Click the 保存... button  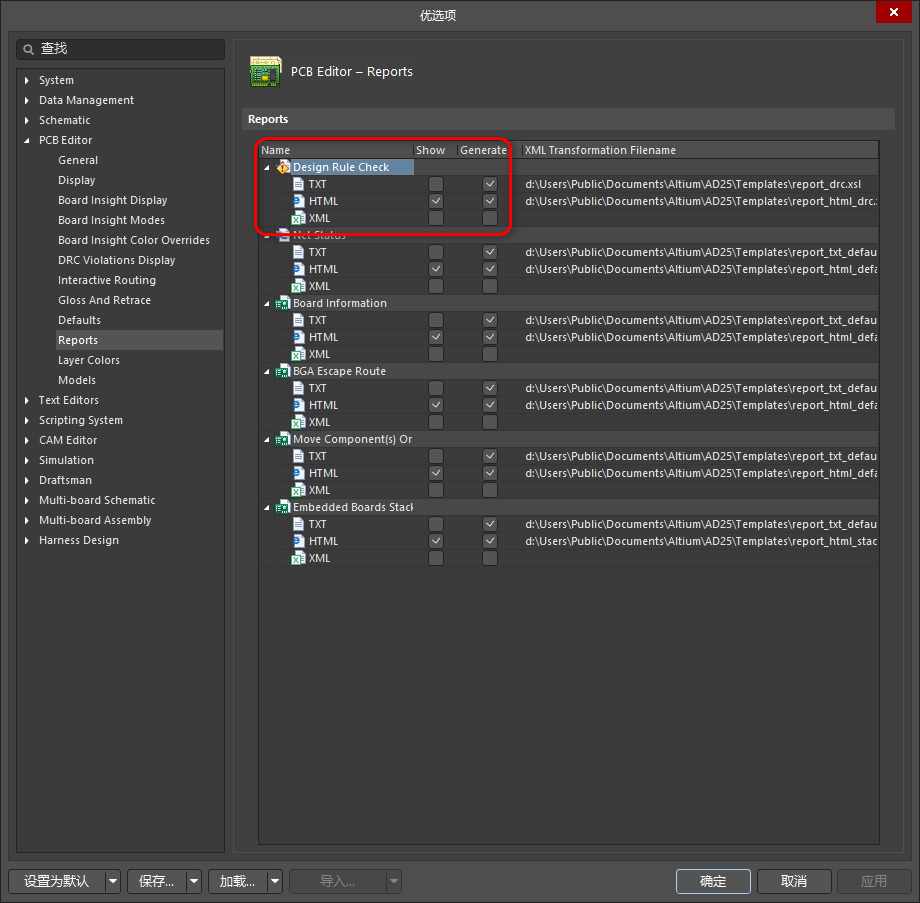tap(157, 881)
